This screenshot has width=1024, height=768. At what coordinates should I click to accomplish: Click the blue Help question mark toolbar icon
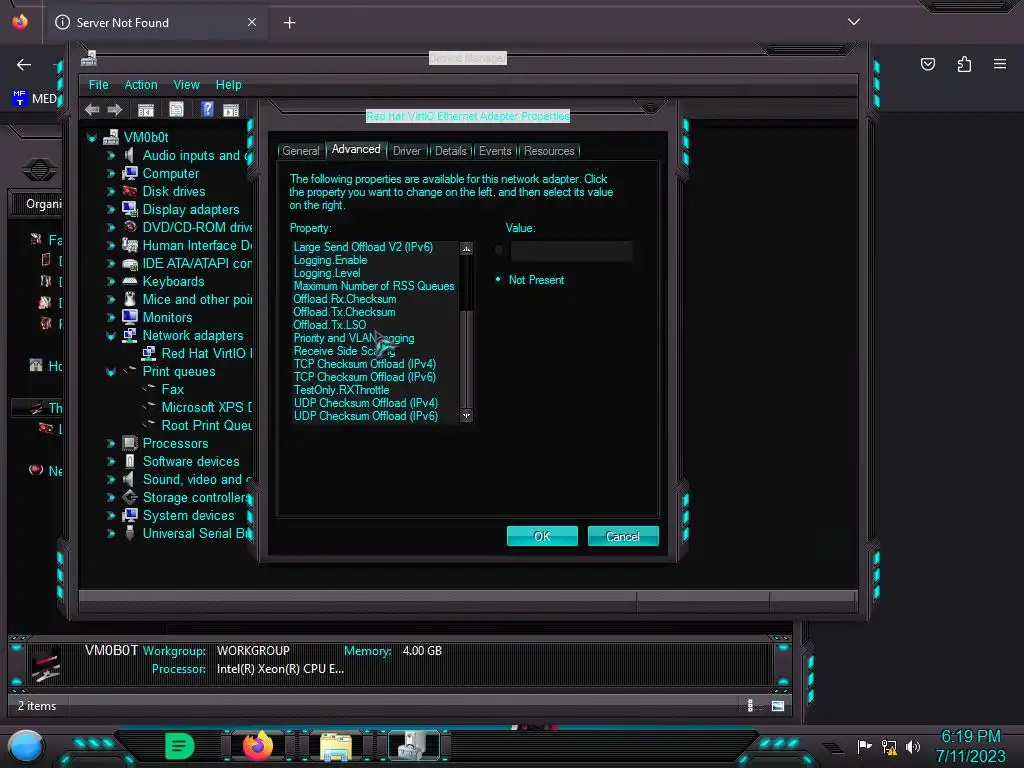(x=207, y=109)
